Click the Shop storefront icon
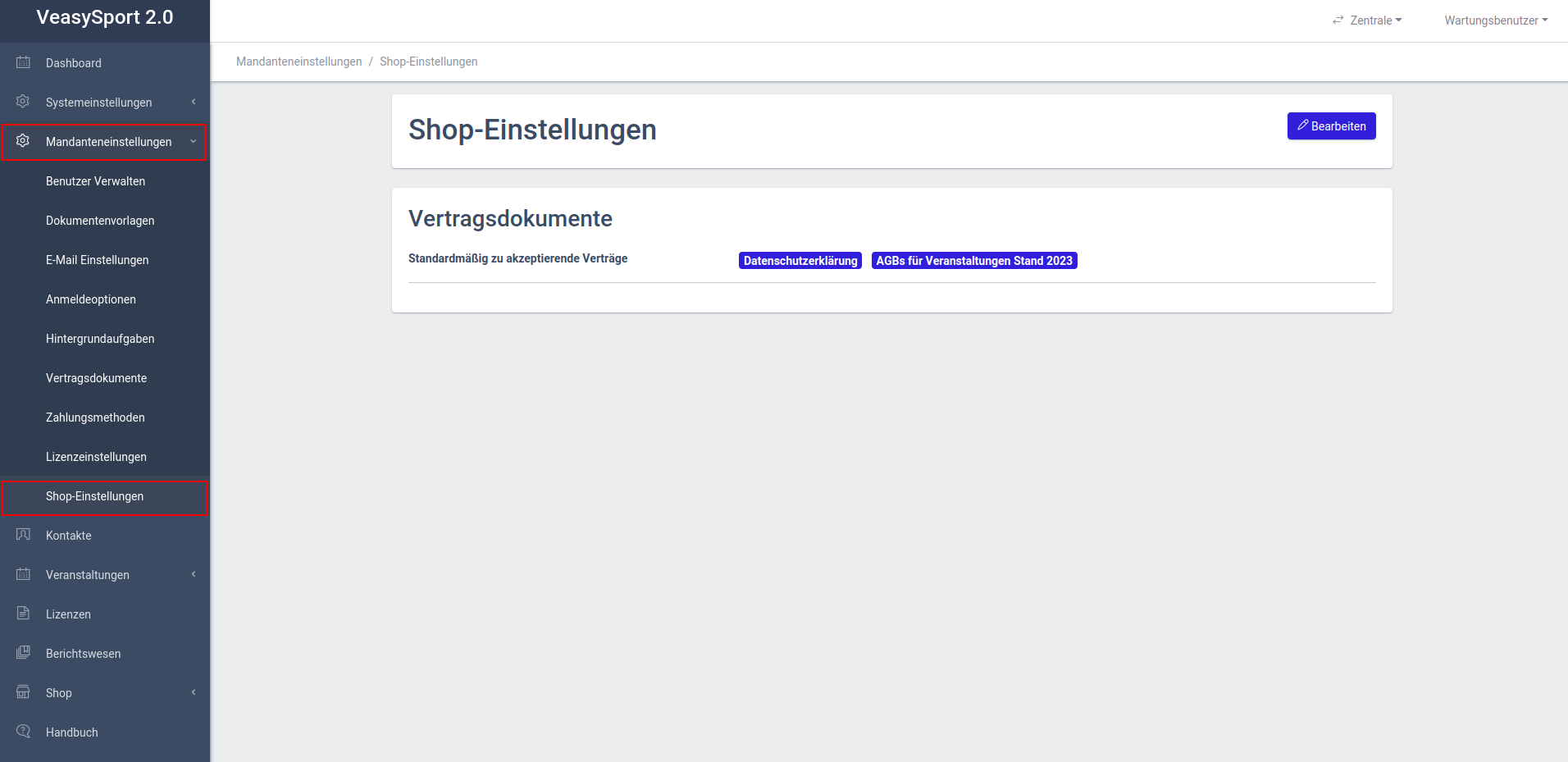Image resolution: width=1568 pixels, height=762 pixels. coord(23,692)
